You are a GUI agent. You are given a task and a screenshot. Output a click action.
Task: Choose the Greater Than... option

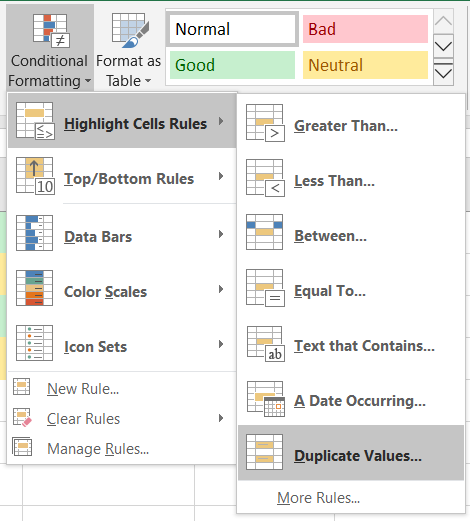pos(346,126)
